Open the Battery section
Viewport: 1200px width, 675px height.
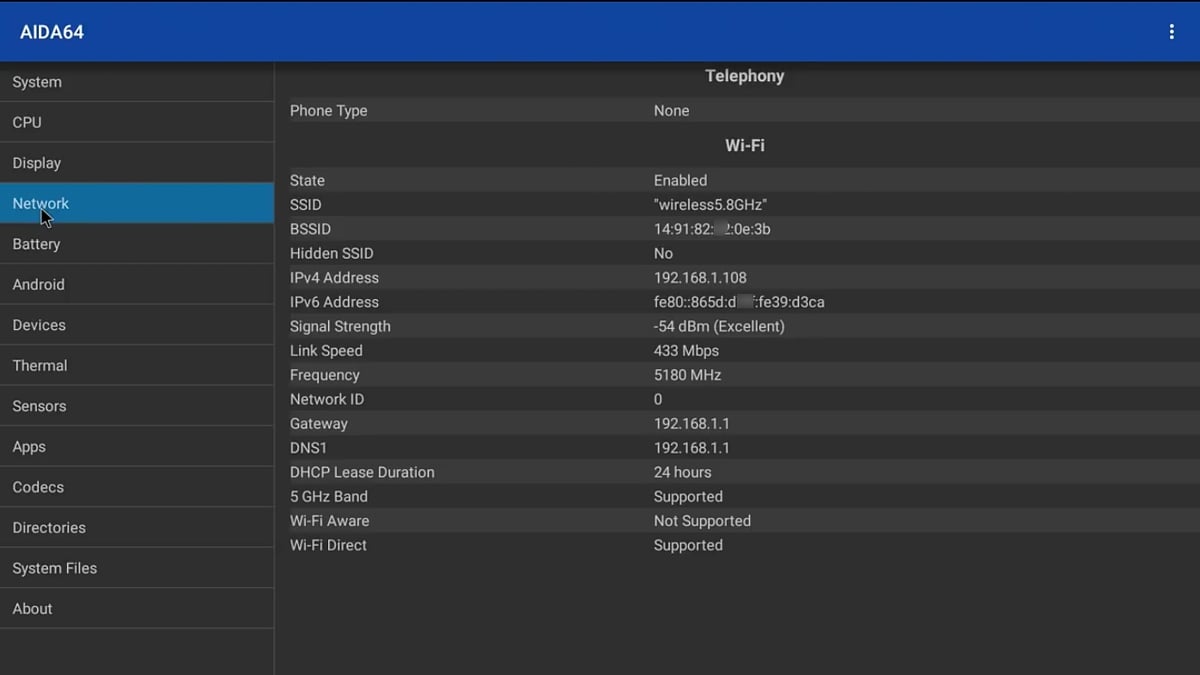pos(137,244)
